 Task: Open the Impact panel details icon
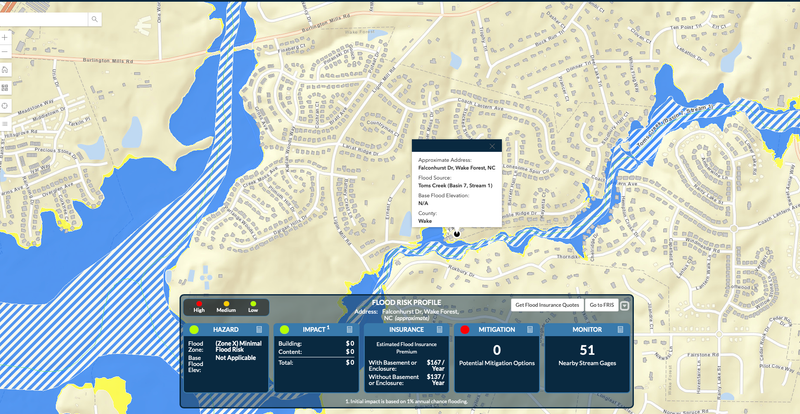click(x=349, y=330)
